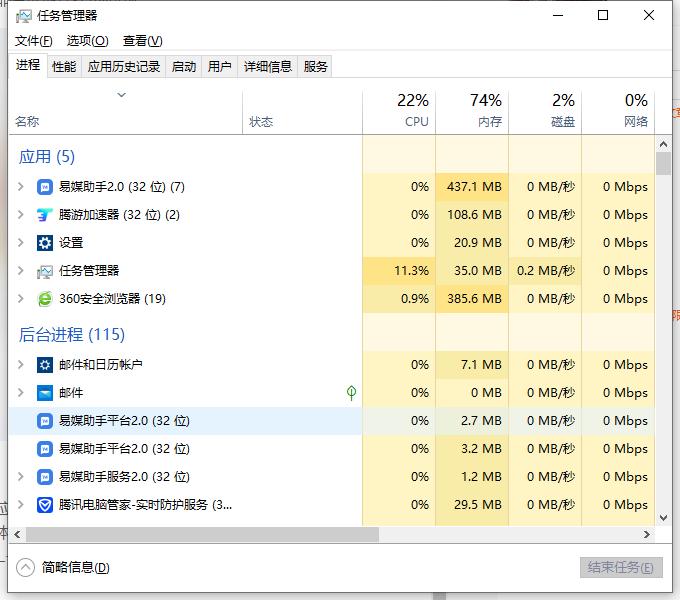Viewport: 680px width, 600px height.
Task: Click the vertical scrollbar down arrow
Action: tap(663, 518)
